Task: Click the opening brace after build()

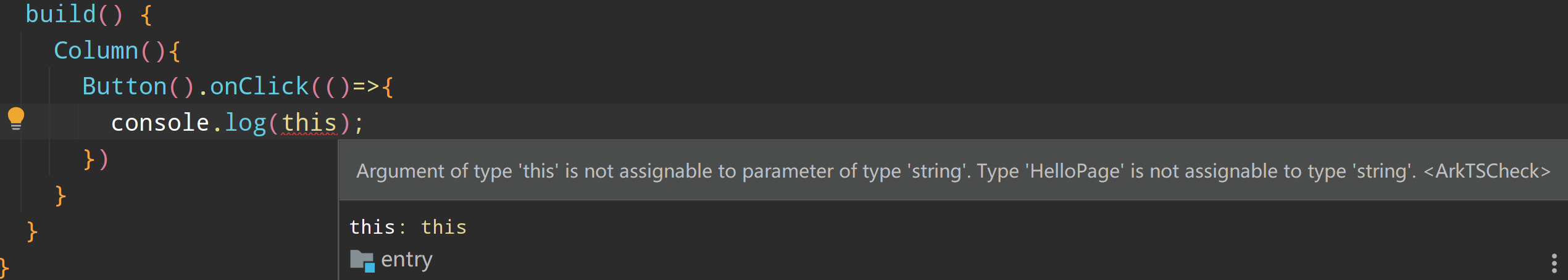Action: point(146,14)
